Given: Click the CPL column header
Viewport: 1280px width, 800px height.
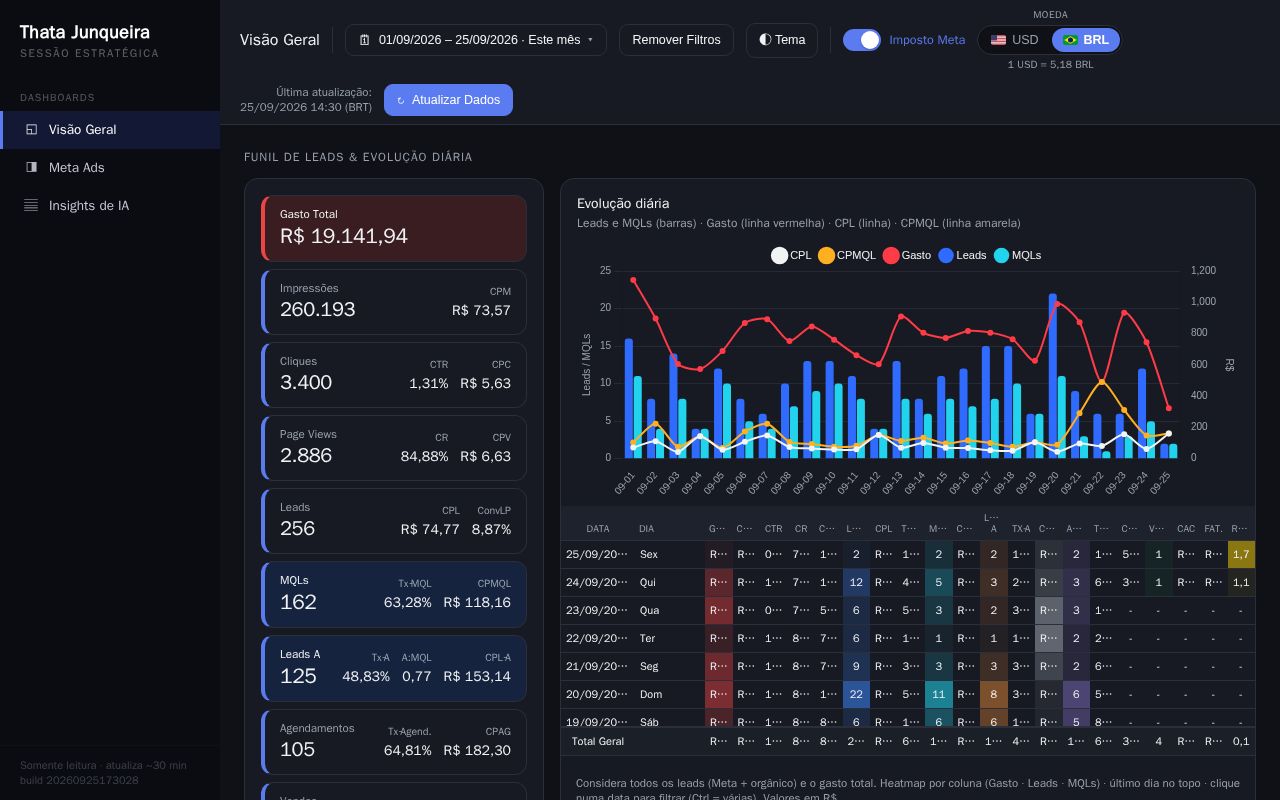Looking at the screenshot, I should pyautogui.click(x=884, y=529).
